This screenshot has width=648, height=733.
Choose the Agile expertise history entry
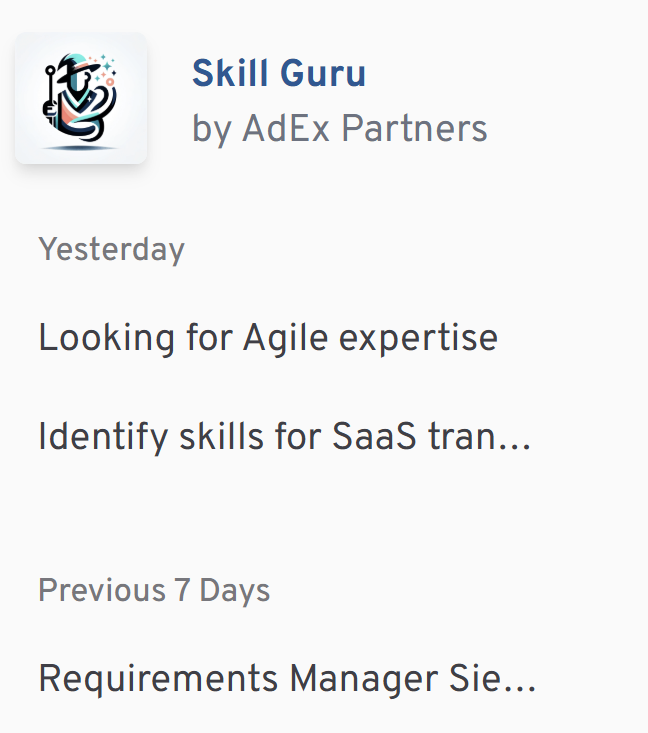267,338
